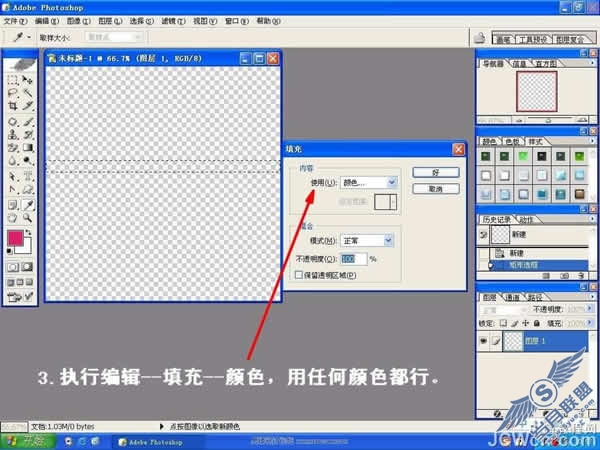Select the Path Selection tool

(x=13, y=176)
